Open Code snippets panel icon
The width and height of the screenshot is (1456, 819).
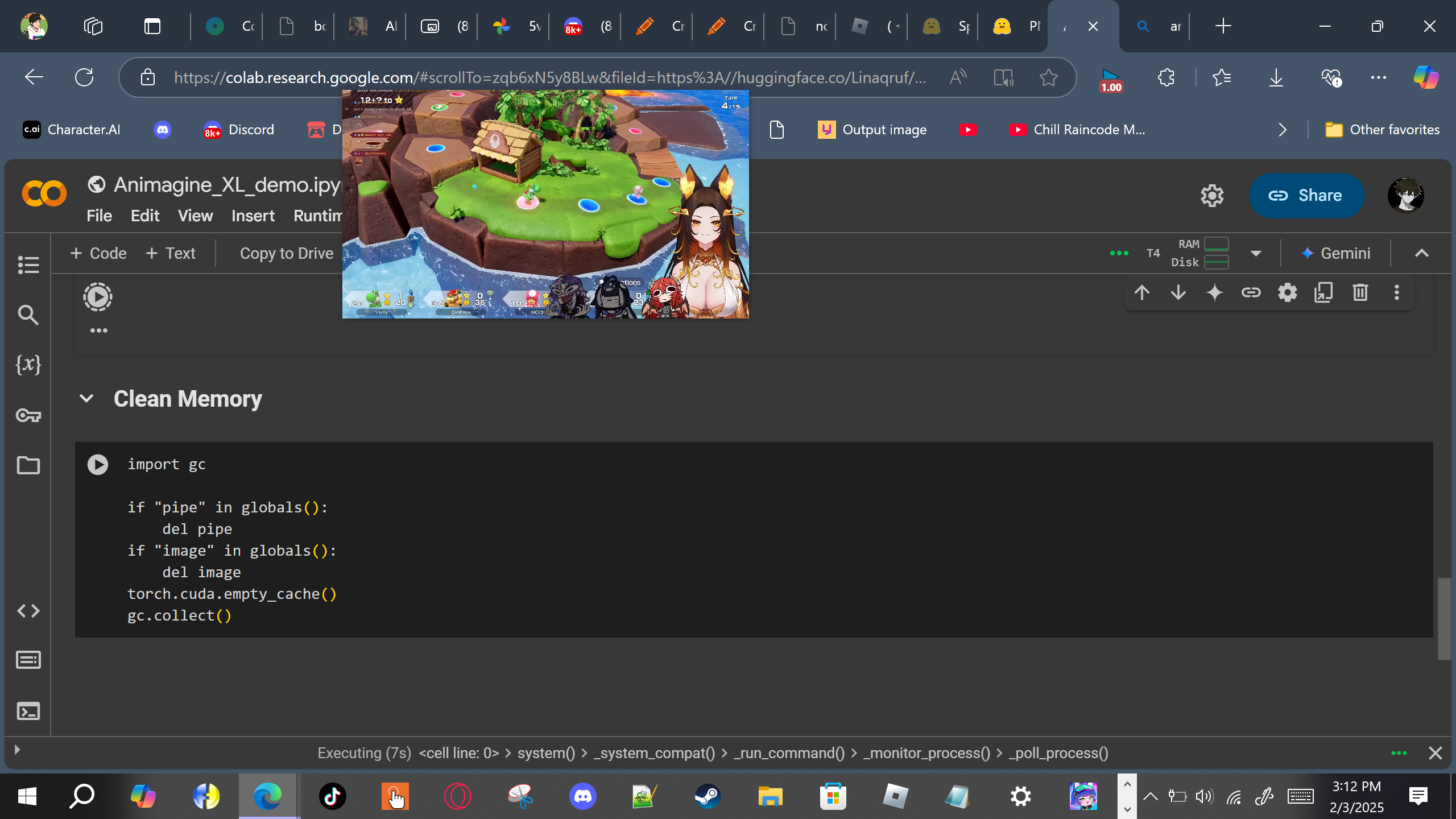28,611
